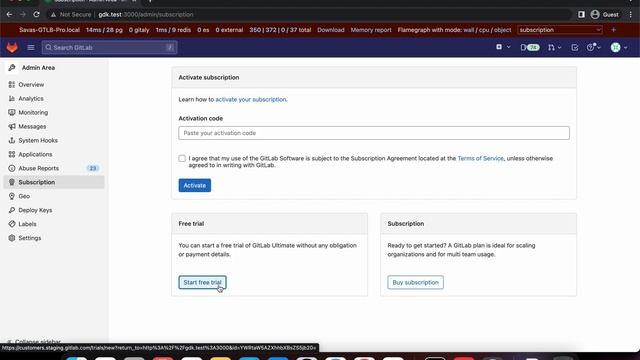Click the Analytics chart icon
Image resolution: width=640 pixels, height=360 pixels.
coord(12,98)
